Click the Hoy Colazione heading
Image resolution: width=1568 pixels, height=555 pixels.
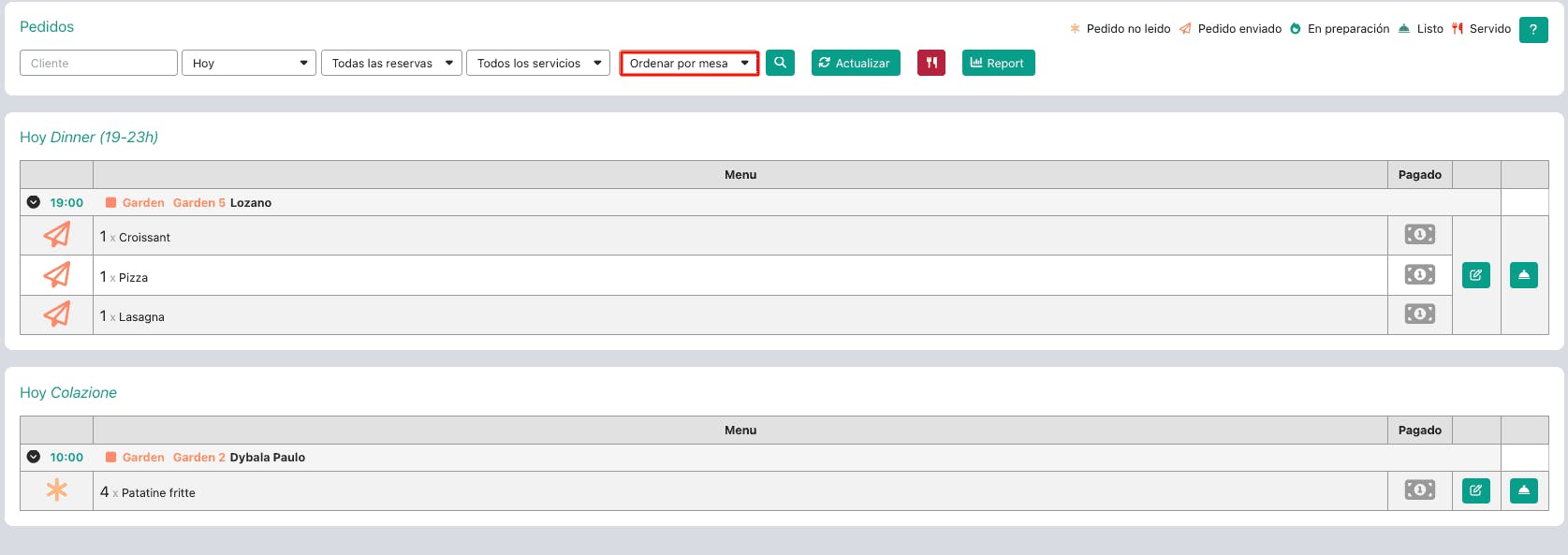(68, 392)
